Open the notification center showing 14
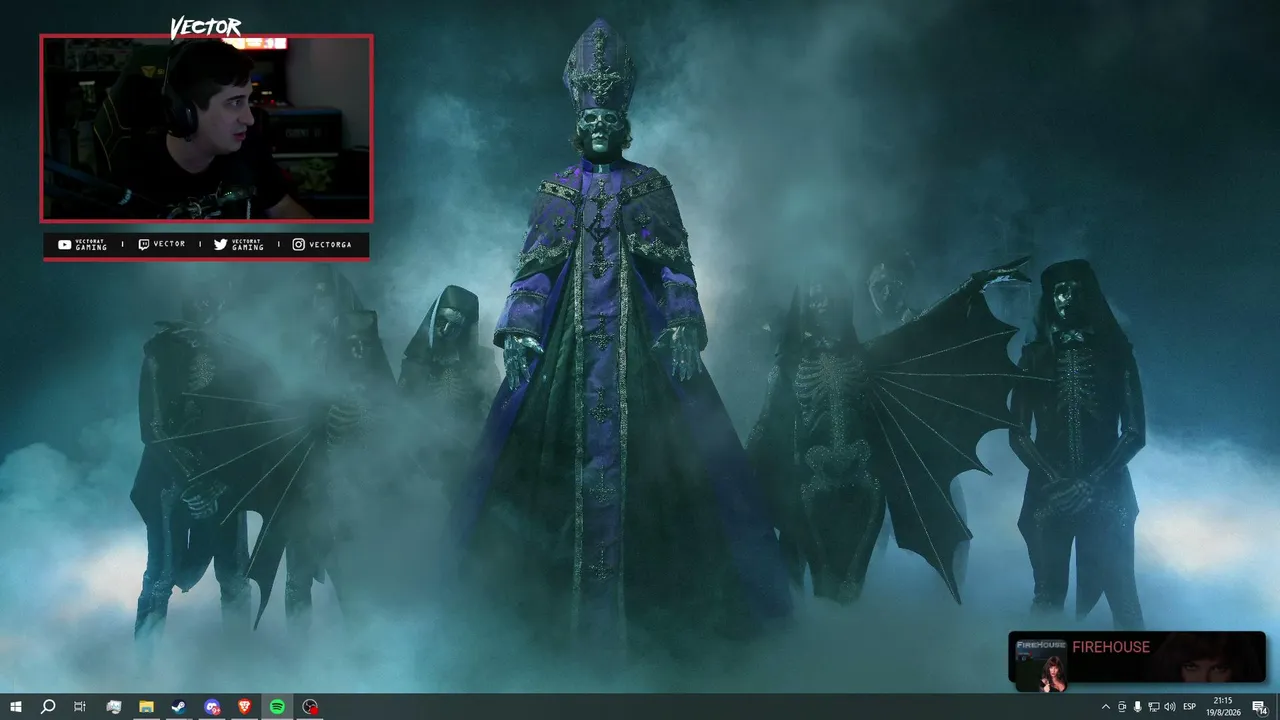Image resolution: width=1280 pixels, height=720 pixels. (x=1260, y=707)
